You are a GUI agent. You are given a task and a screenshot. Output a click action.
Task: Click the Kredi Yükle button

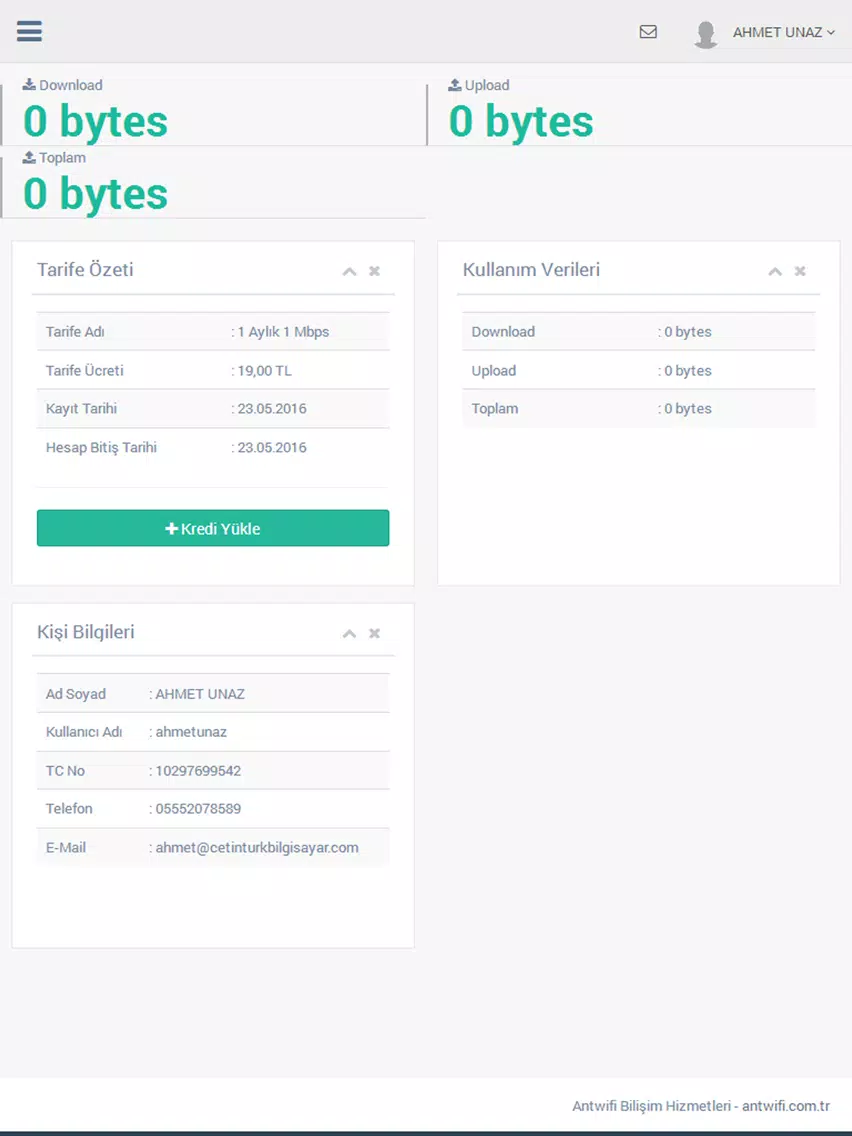pyautogui.click(x=213, y=528)
